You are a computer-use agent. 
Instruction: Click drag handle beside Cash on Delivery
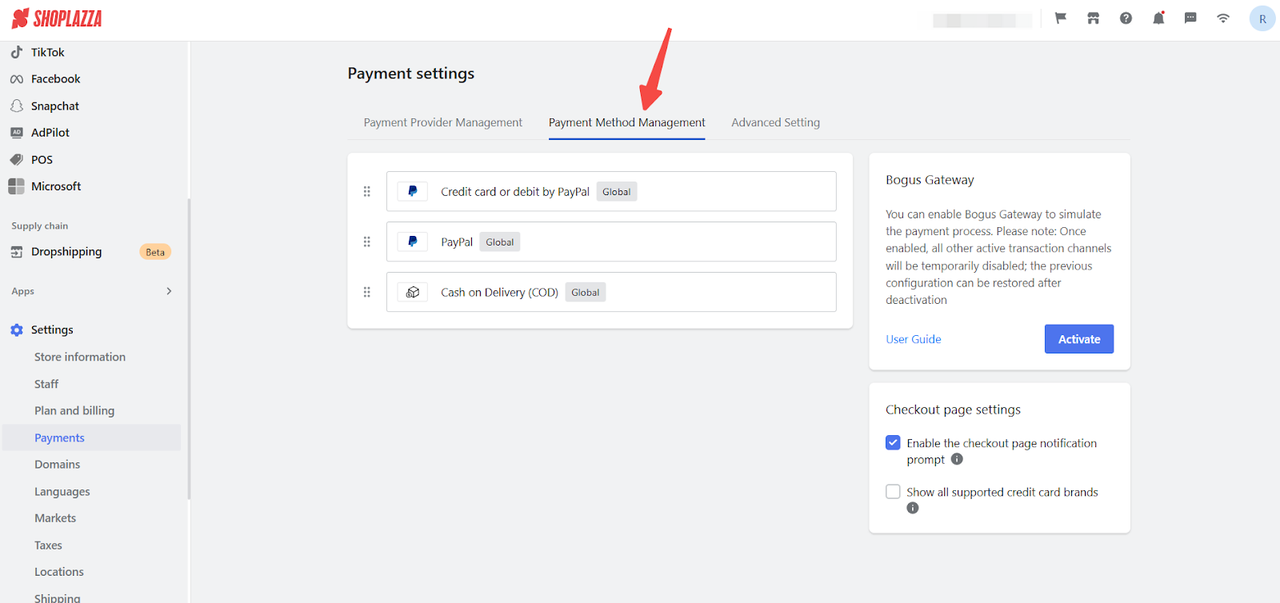tap(367, 292)
